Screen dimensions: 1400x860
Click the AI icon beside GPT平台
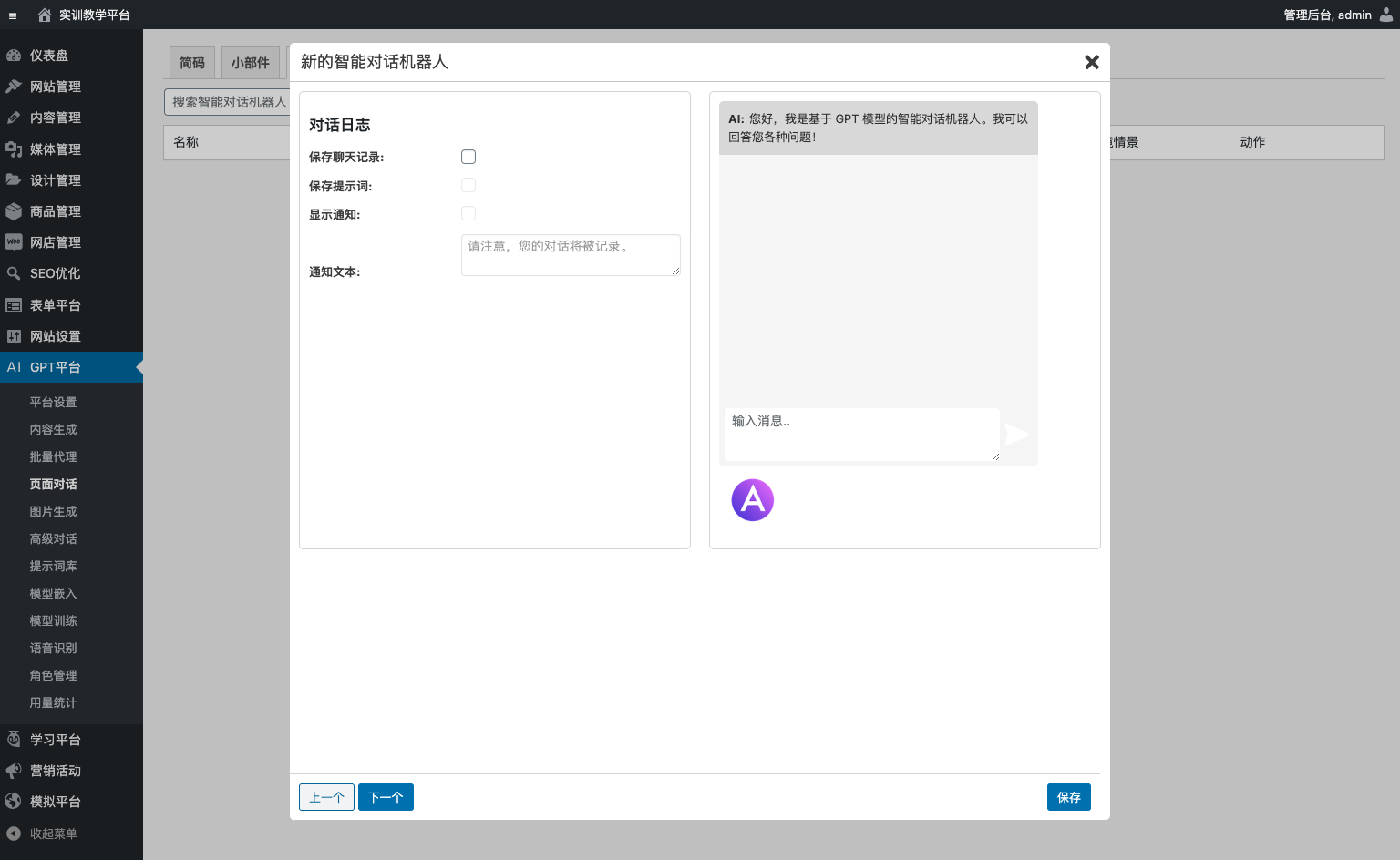pyautogui.click(x=14, y=367)
